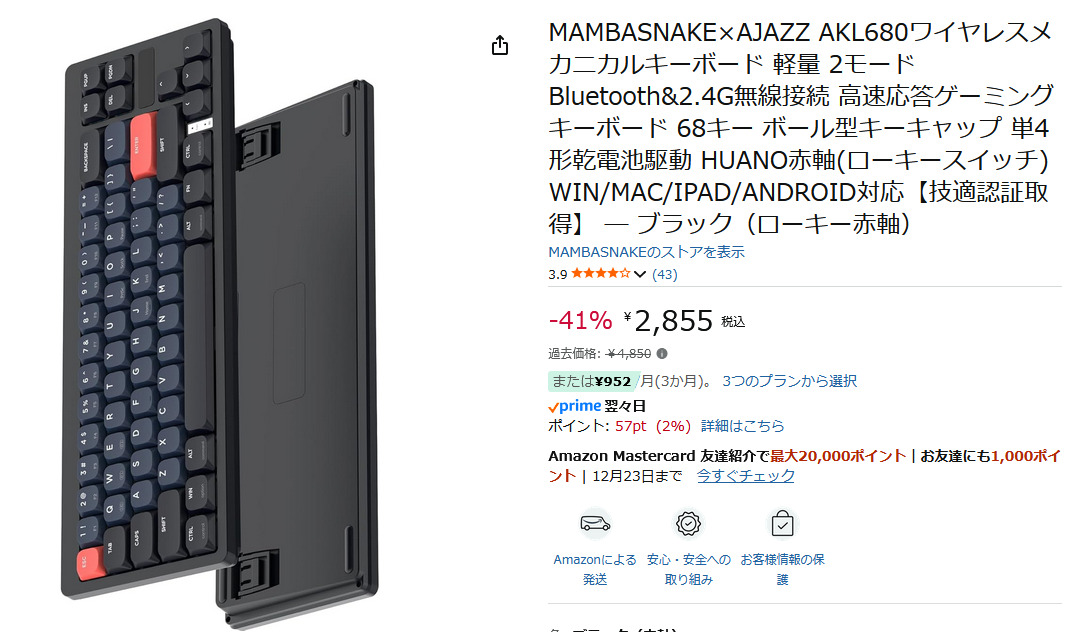Viewport: 1080px width, 632px height.
Task: Open the points 詳細はこちら link
Action: (x=742, y=426)
